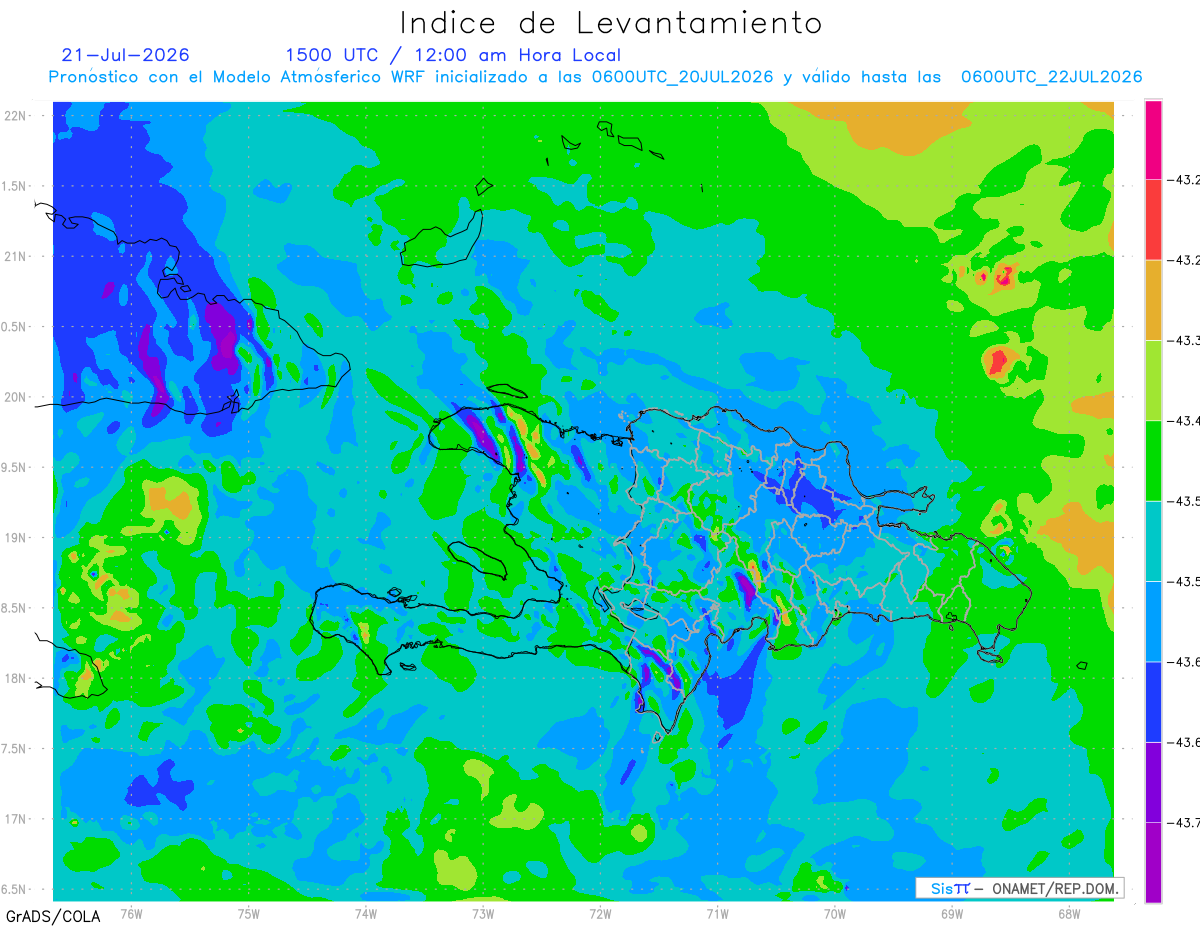Click the "70W" longitude label
Viewport: 1200px width, 927px height.
(835, 913)
